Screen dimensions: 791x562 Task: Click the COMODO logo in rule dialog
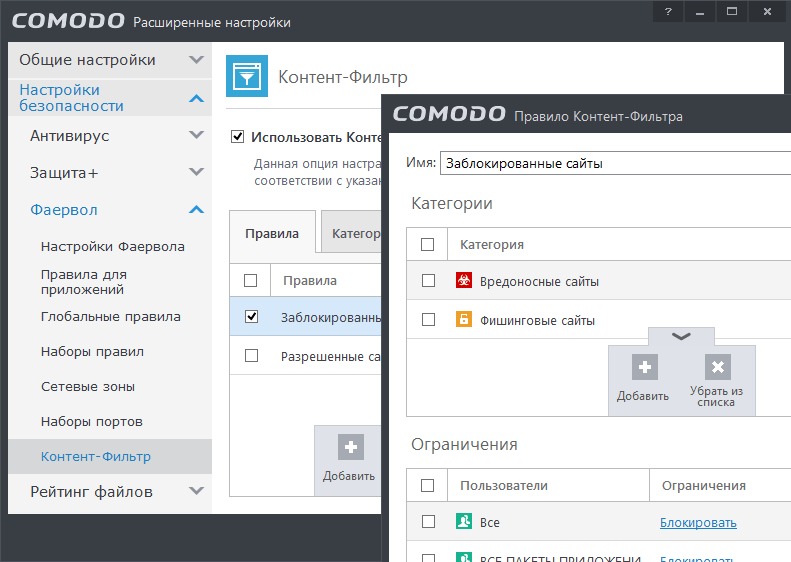(449, 114)
